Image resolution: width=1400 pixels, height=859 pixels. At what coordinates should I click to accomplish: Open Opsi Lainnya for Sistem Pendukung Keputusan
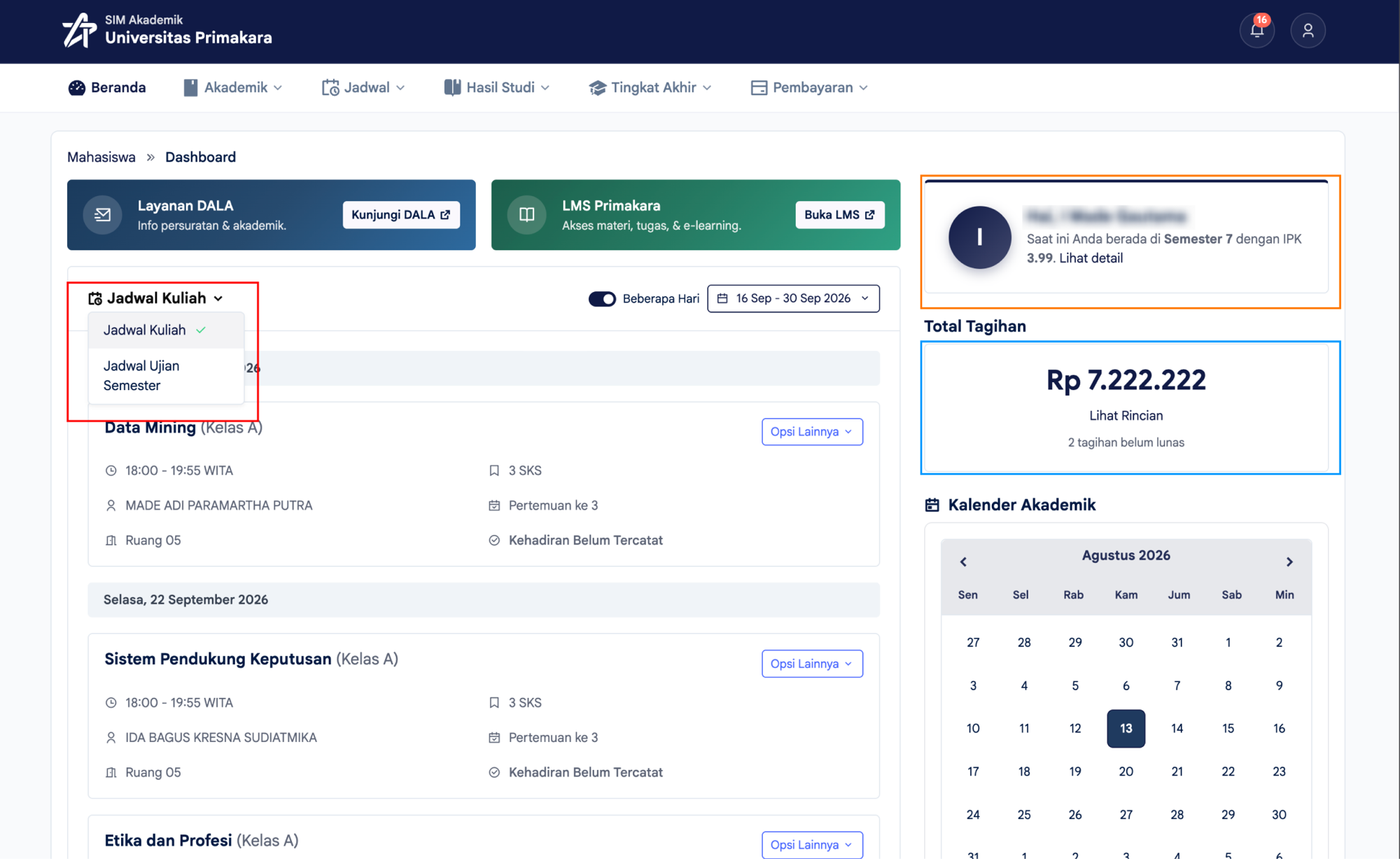pyautogui.click(x=812, y=664)
